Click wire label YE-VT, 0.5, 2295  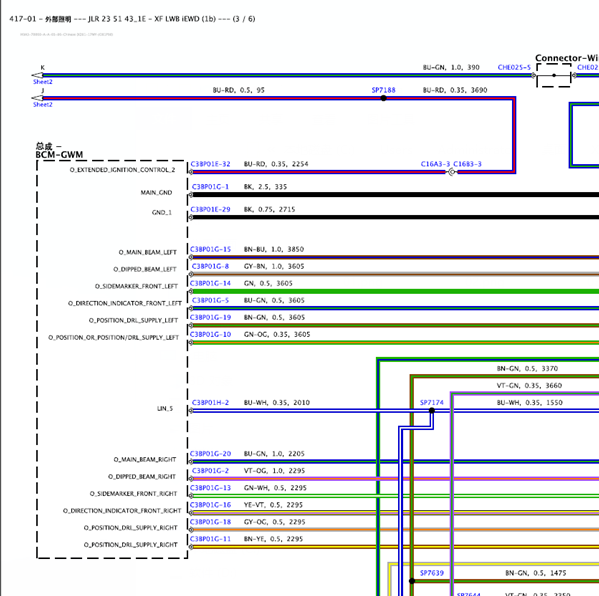273,505
